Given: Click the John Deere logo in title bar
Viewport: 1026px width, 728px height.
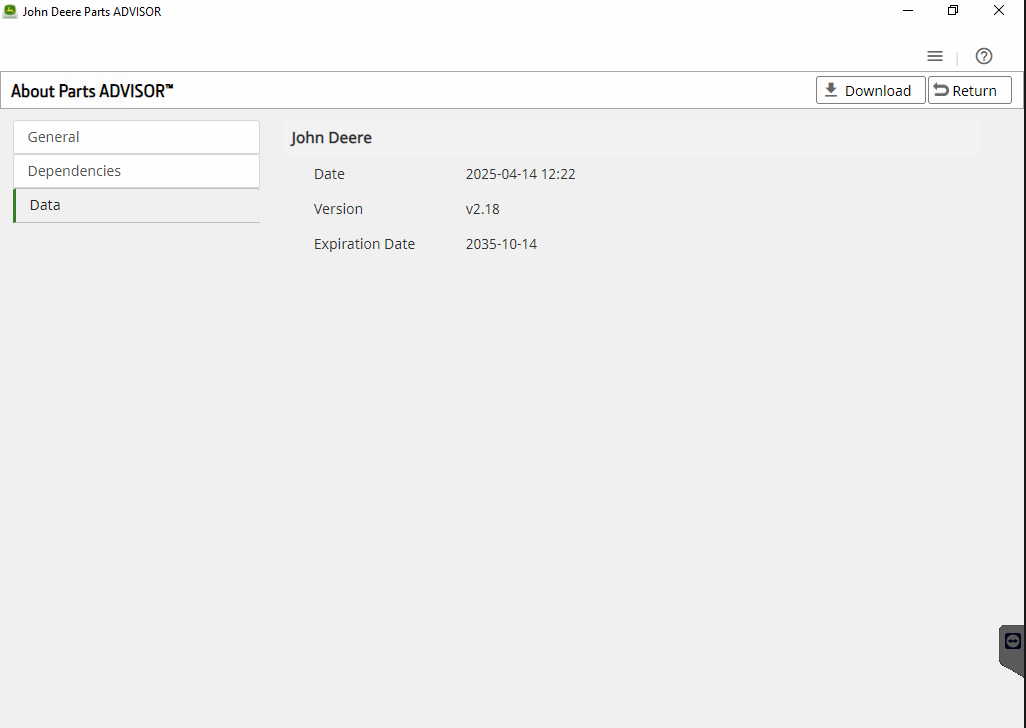Looking at the screenshot, I should 10,11.
